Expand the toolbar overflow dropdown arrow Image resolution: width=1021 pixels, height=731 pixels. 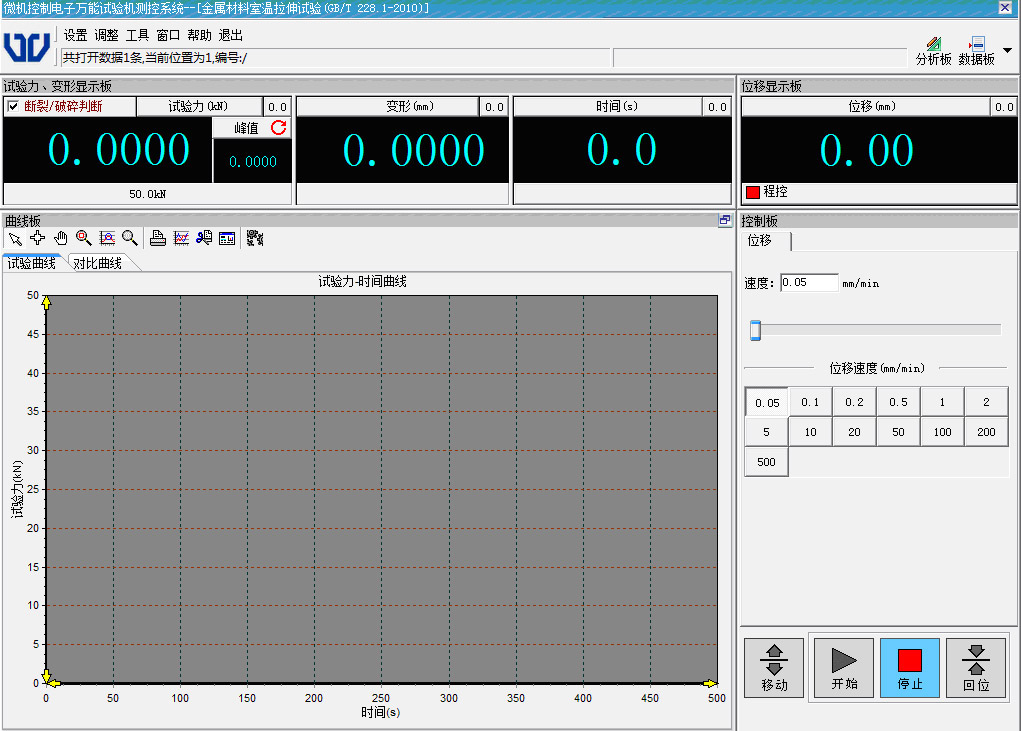pyautogui.click(x=1007, y=50)
